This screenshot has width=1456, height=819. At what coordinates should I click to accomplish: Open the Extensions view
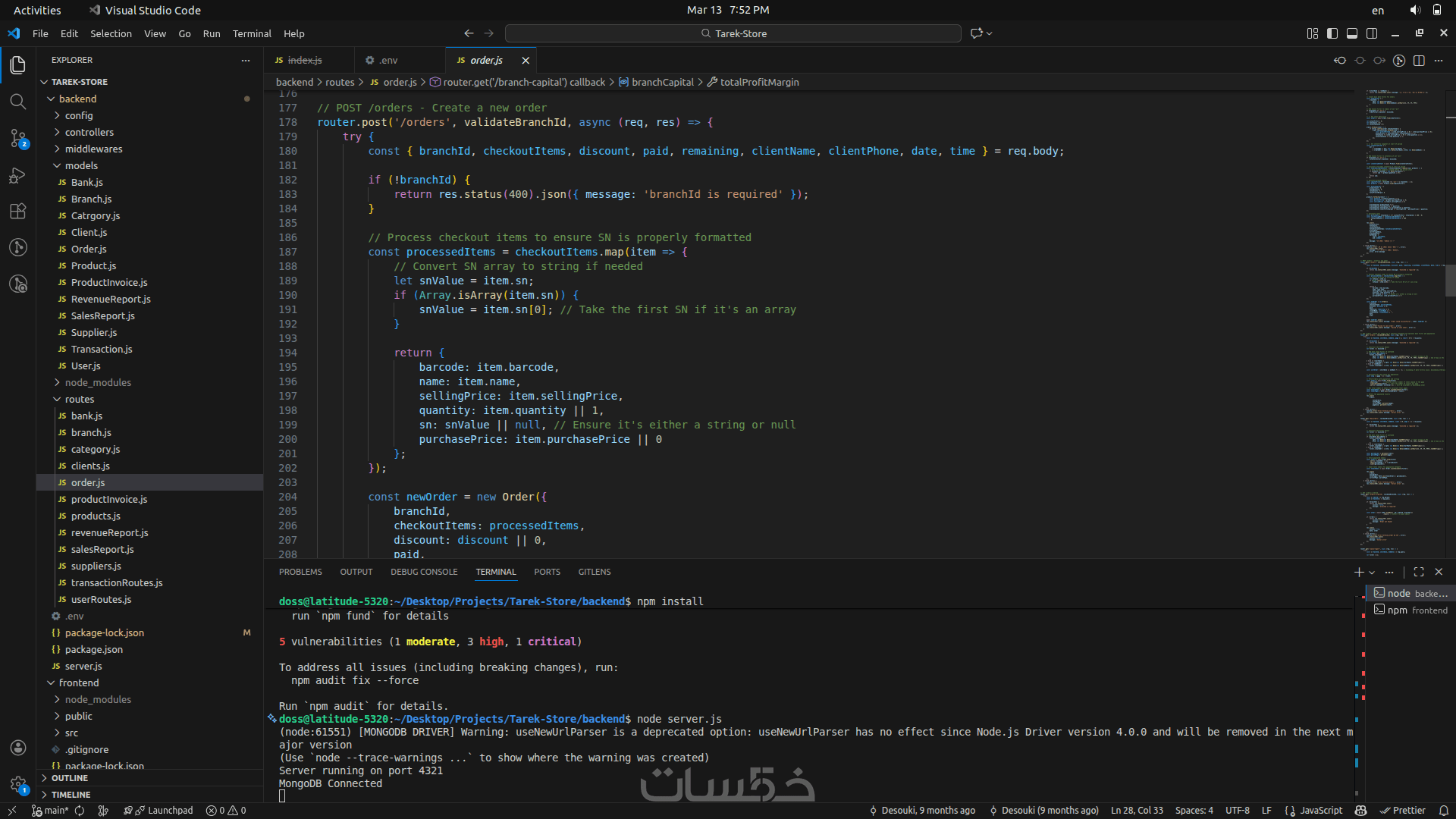pos(18,211)
